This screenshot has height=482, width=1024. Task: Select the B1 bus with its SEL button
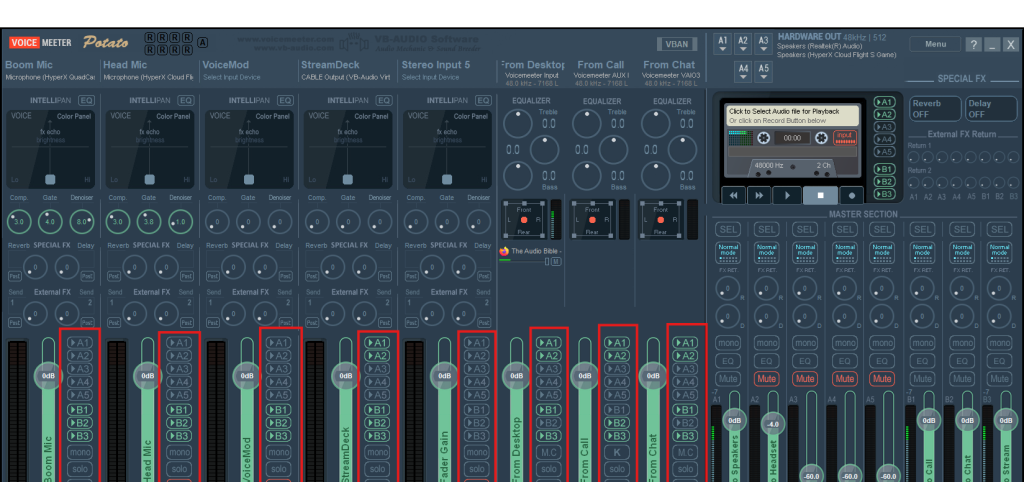point(922,229)
